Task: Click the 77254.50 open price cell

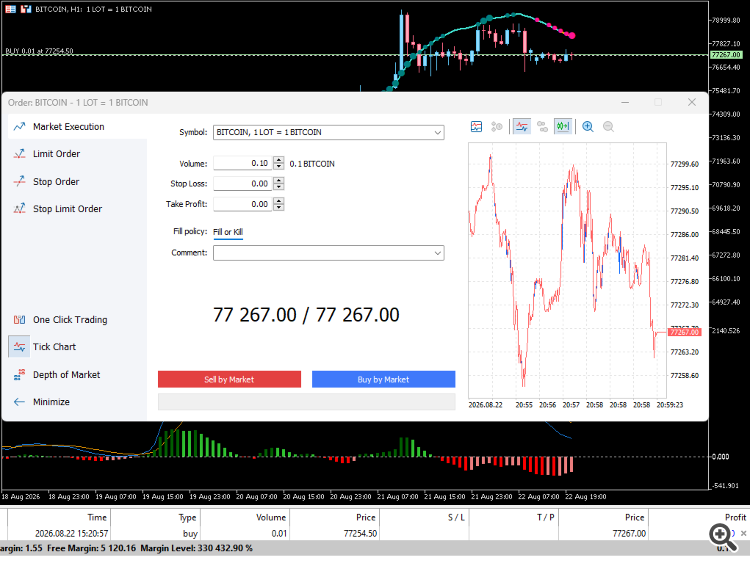Action: pos(360,533)
